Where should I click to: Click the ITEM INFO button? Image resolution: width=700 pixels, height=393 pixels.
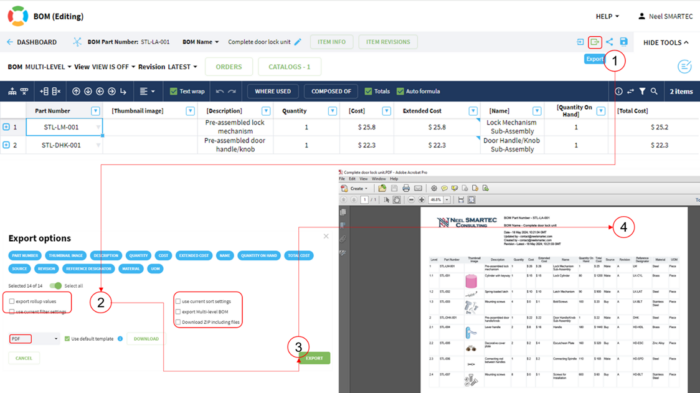tap(332, 42)
